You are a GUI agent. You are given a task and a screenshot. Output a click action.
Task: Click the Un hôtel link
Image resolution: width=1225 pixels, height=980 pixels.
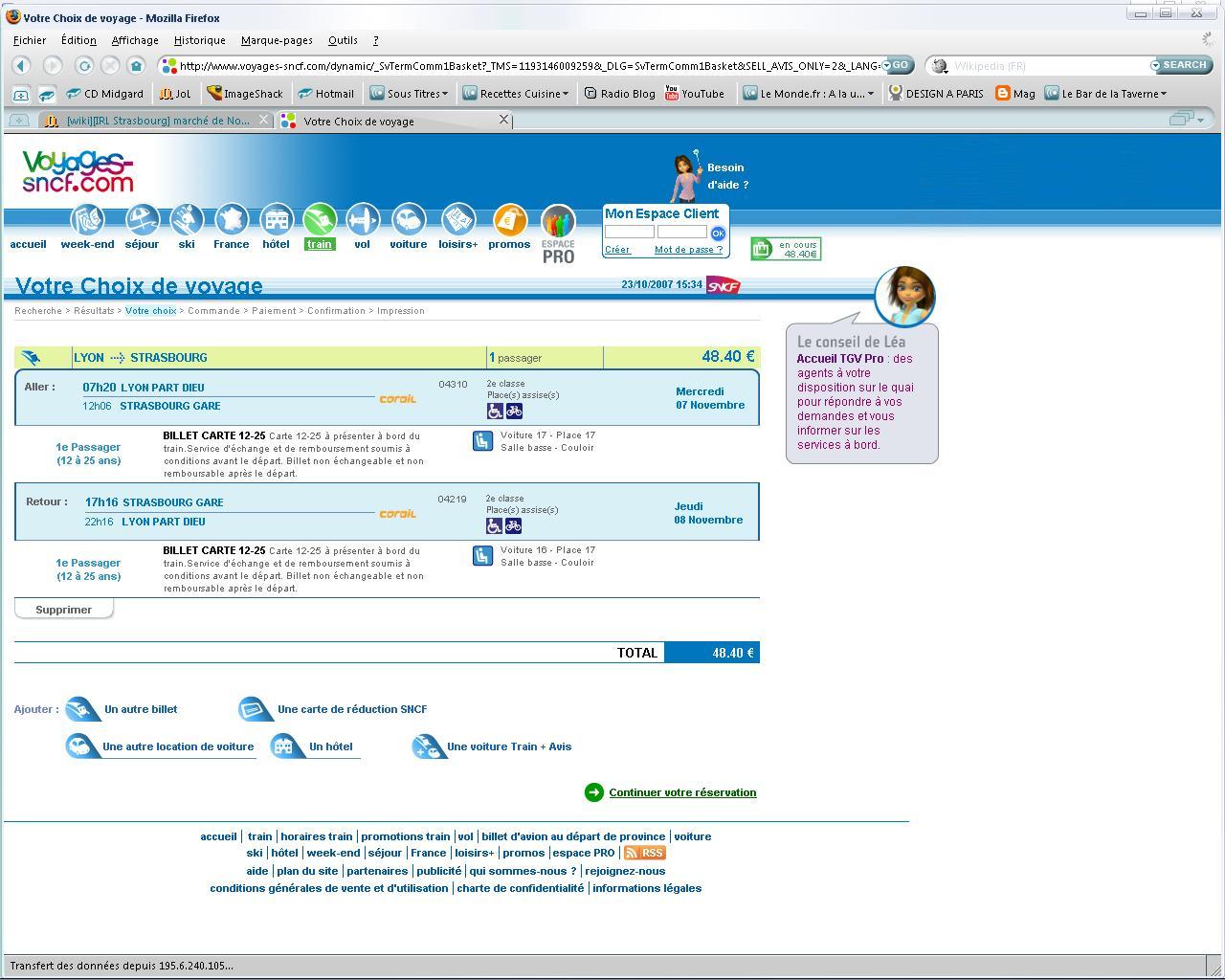coord(331,746)
